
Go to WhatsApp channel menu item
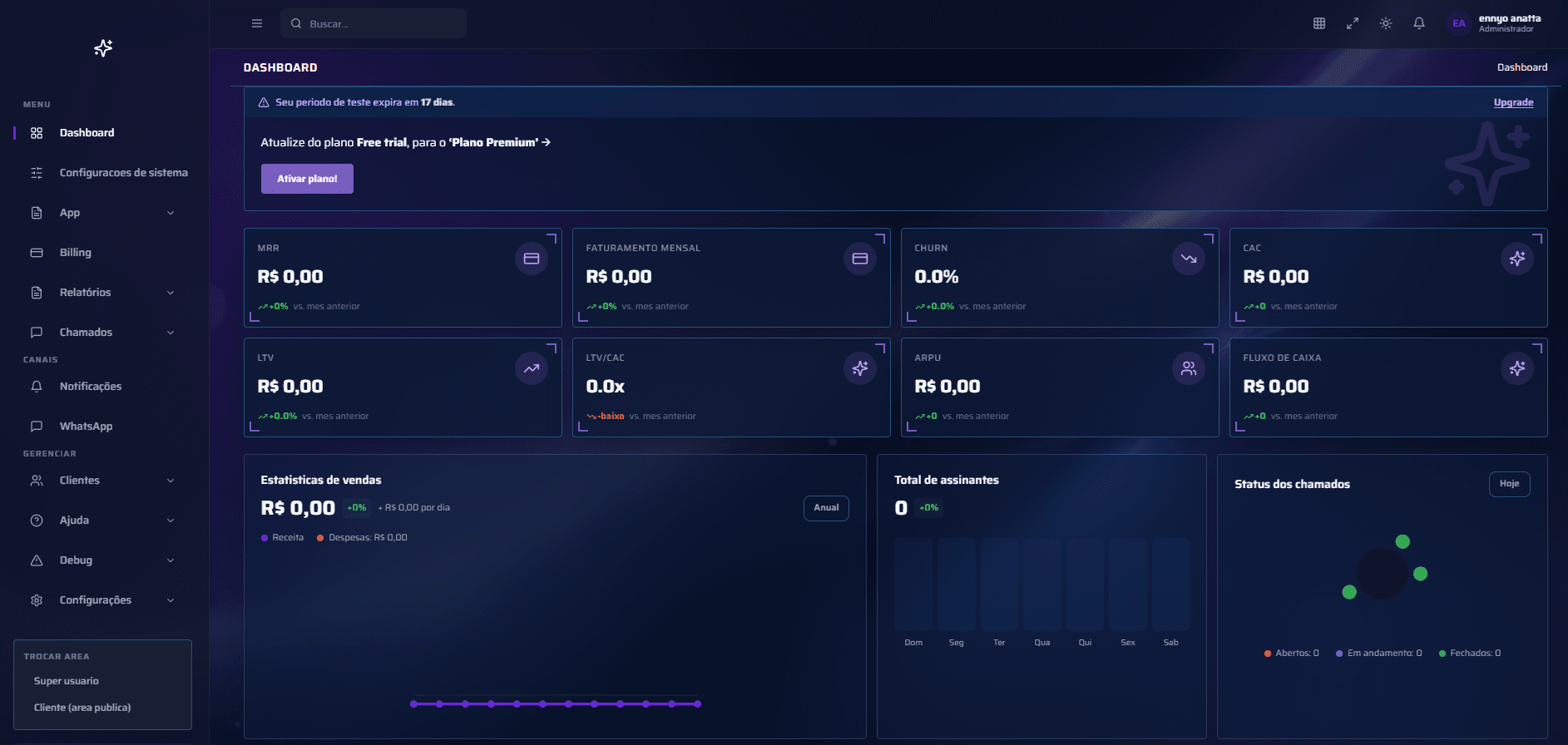86,427
